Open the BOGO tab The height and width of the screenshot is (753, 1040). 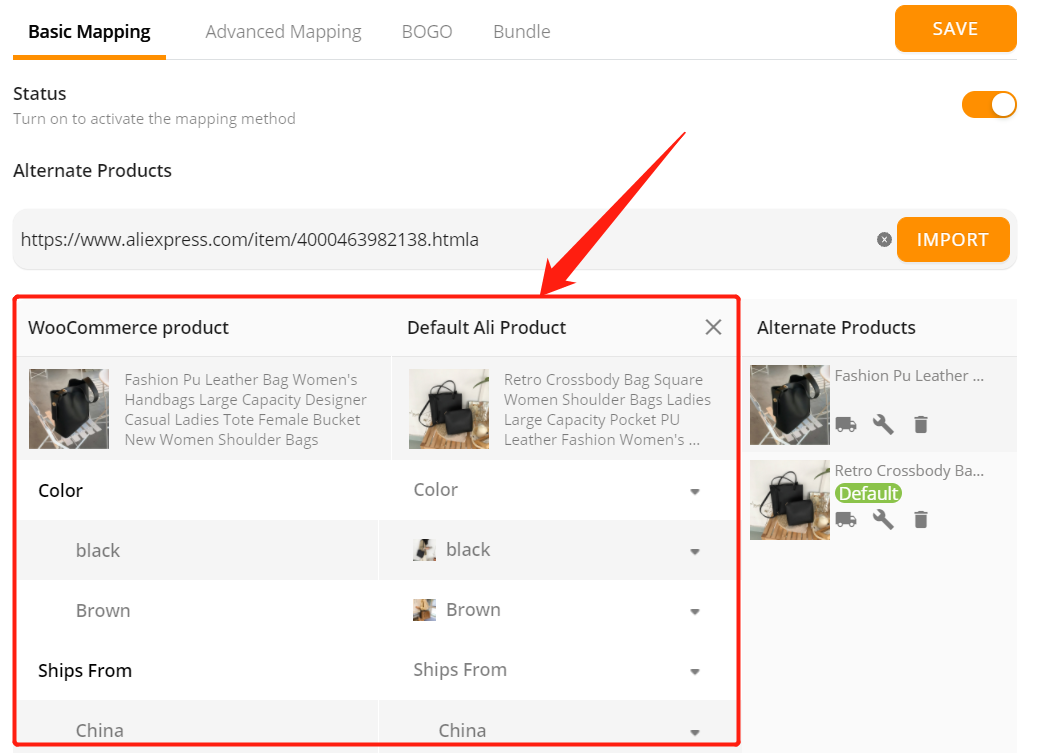(x=426, y=32)
